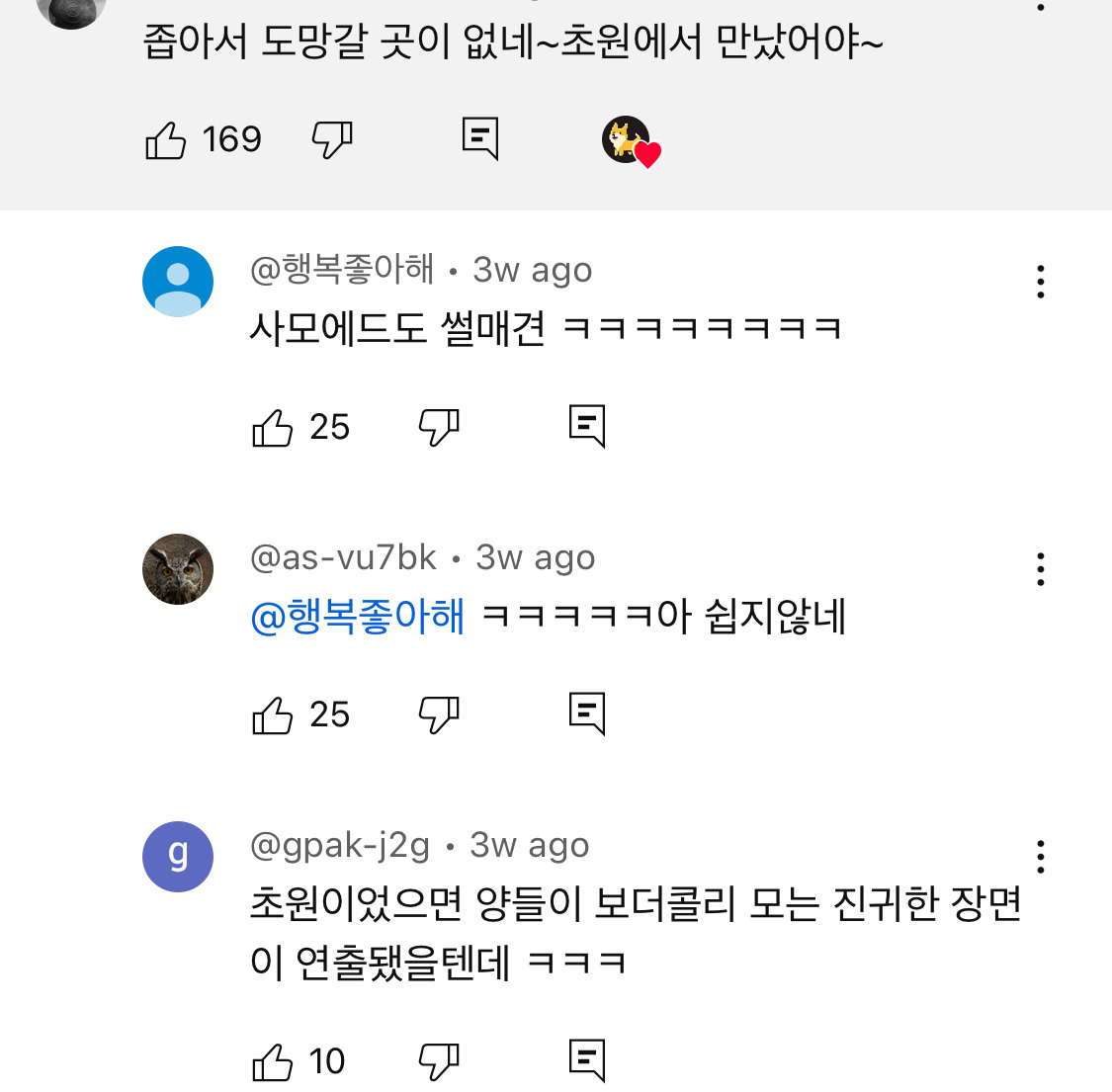Like the comment by @행복좋아해
Image resolution: width=1112 pixels, height=1092 pixels.
click(x=274, y=427)
